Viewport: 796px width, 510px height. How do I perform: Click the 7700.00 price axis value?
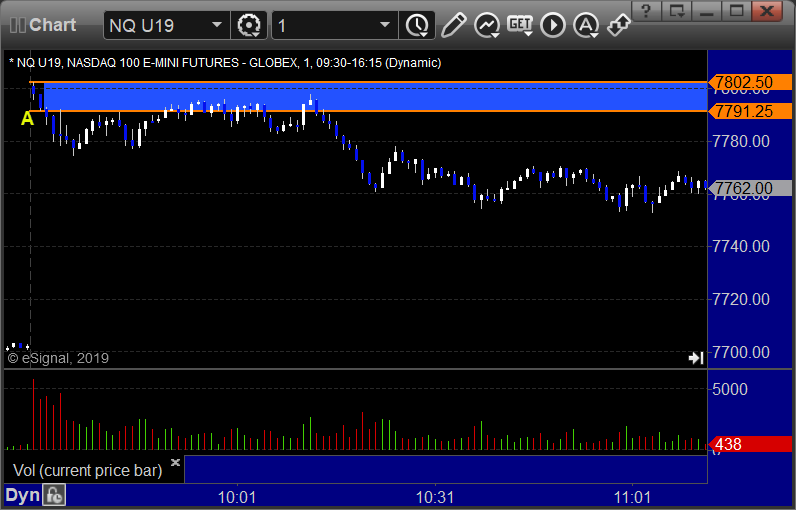pos(741,352)
